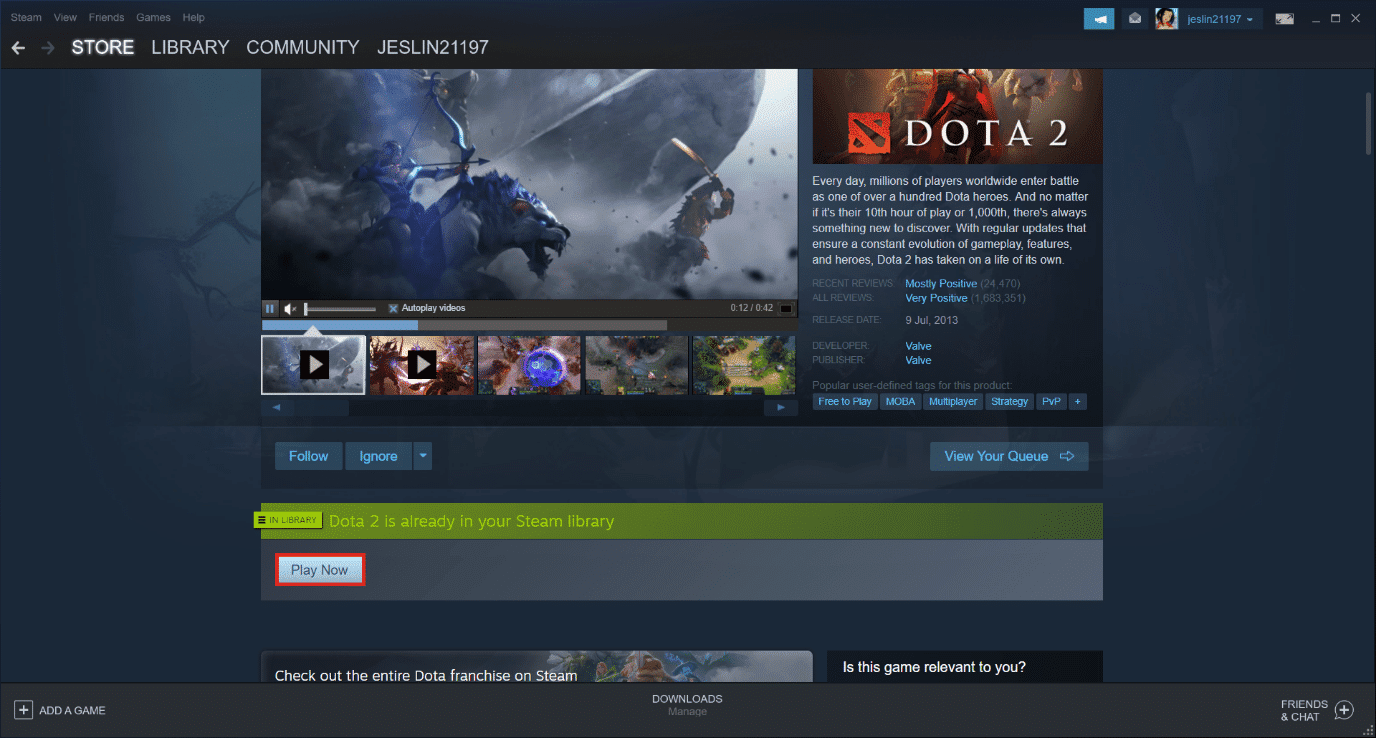Open the Help menu
Image resolution: width=1376 pixels, height=738 pixels.
(194, 18)
